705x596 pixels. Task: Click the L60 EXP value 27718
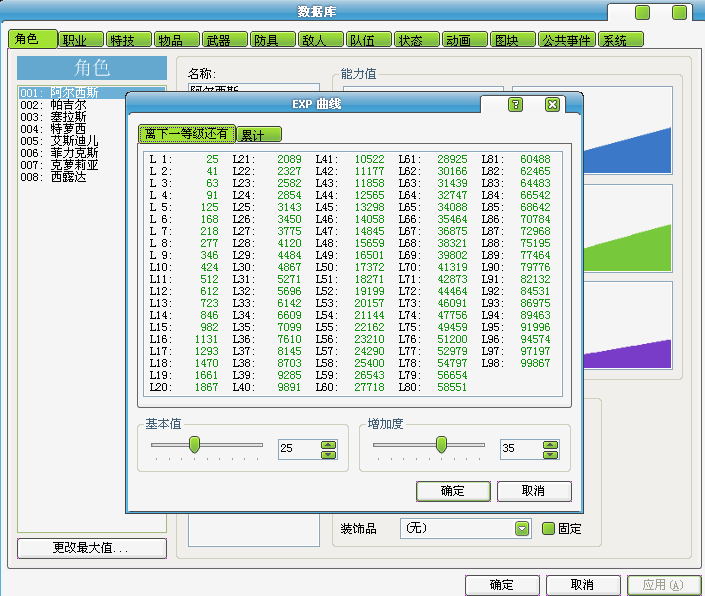click(x=370, y=387)
